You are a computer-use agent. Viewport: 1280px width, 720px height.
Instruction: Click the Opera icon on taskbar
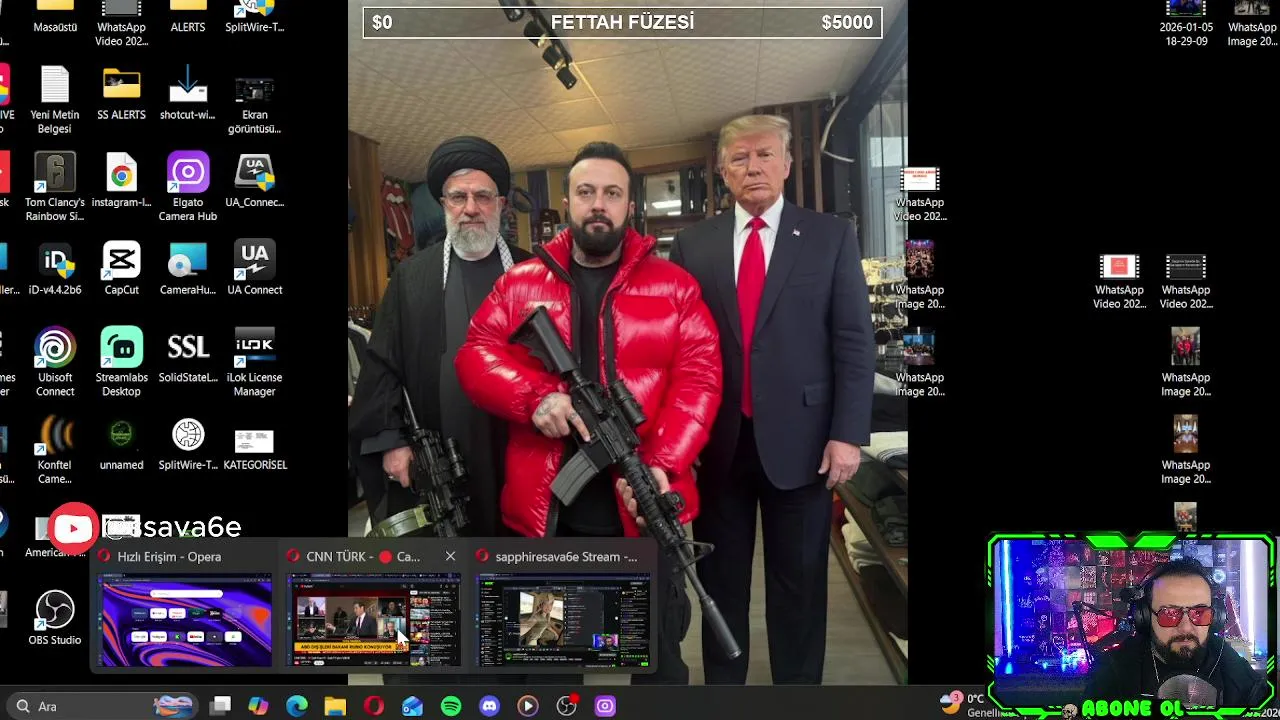(x=373, y=706)
